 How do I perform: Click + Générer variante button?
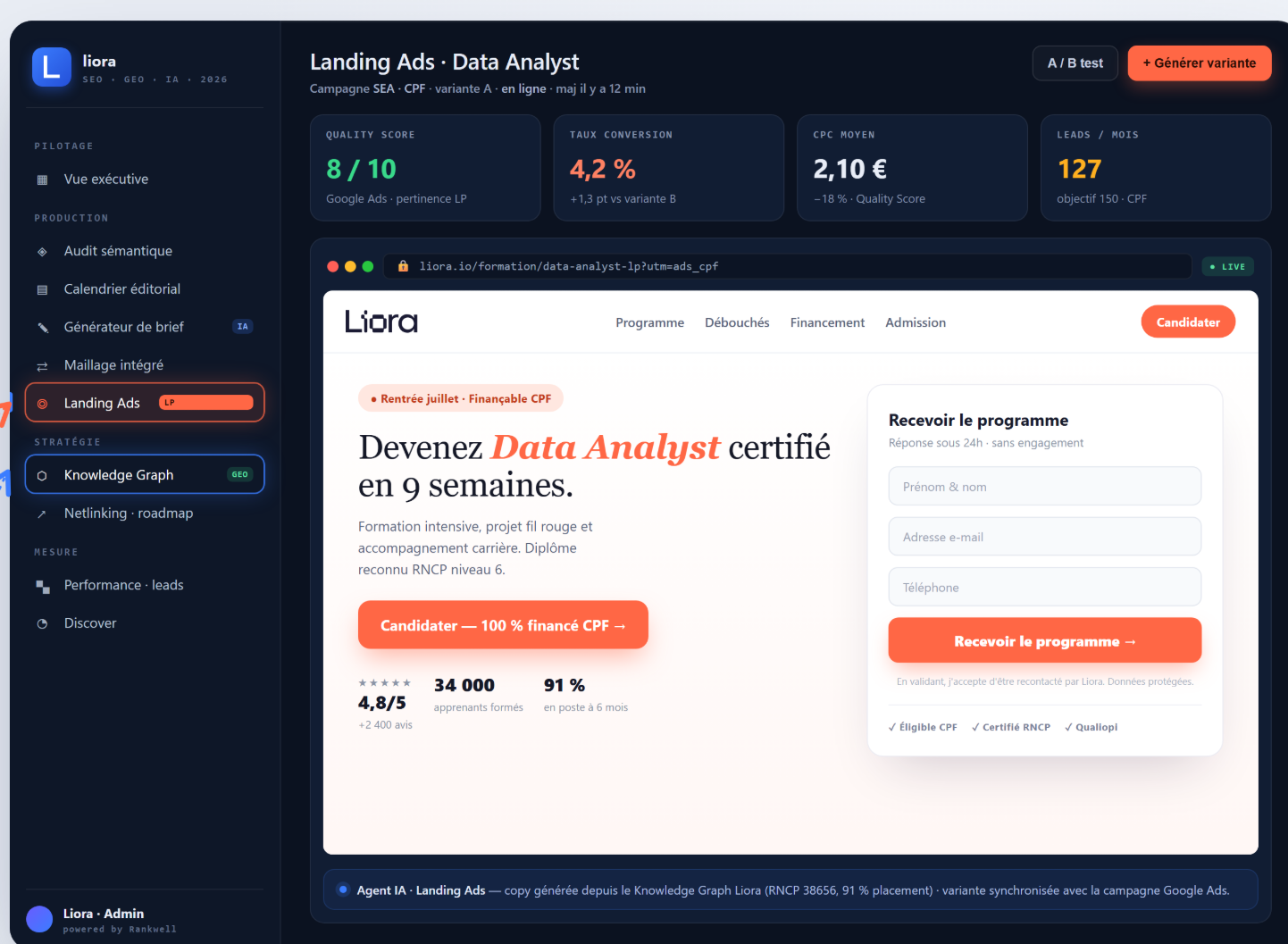point(1200,63)
